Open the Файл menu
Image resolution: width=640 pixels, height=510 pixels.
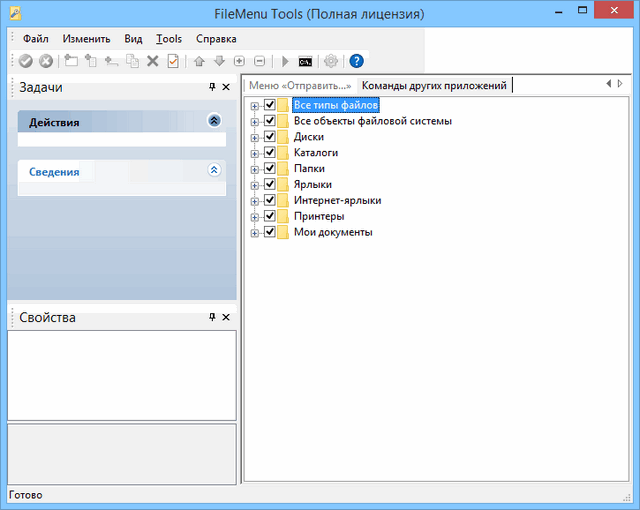[x=35, y=39]
